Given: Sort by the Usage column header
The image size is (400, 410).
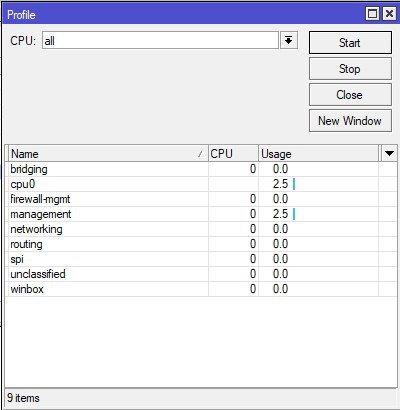Looking at the screenshot, I should (x=319, y=154).
